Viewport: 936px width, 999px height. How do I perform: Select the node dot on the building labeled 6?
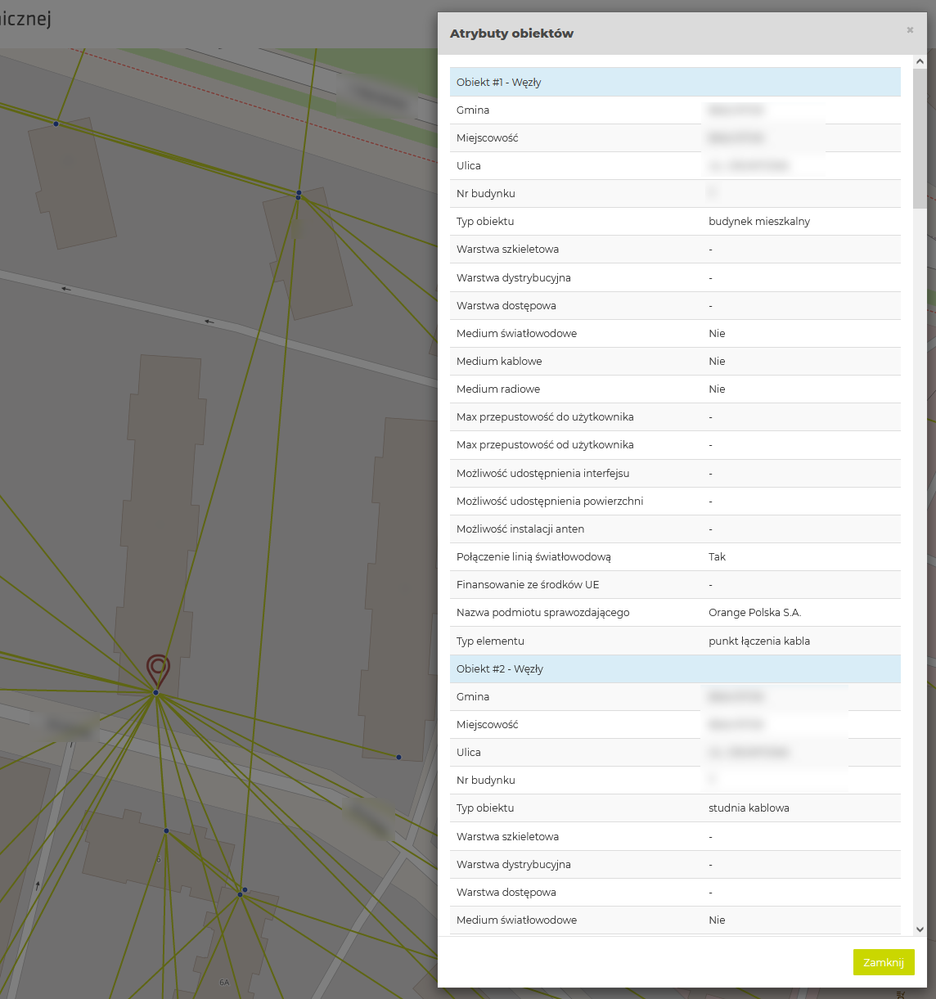166,830
